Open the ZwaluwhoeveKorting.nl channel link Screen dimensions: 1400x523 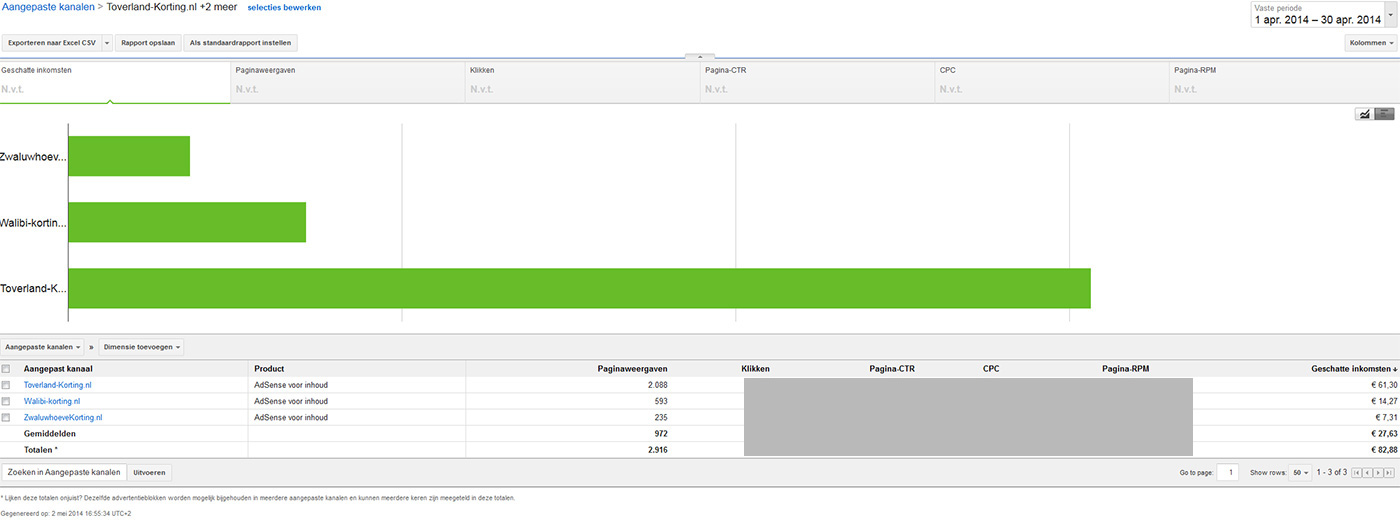click(x=63, y=417)
